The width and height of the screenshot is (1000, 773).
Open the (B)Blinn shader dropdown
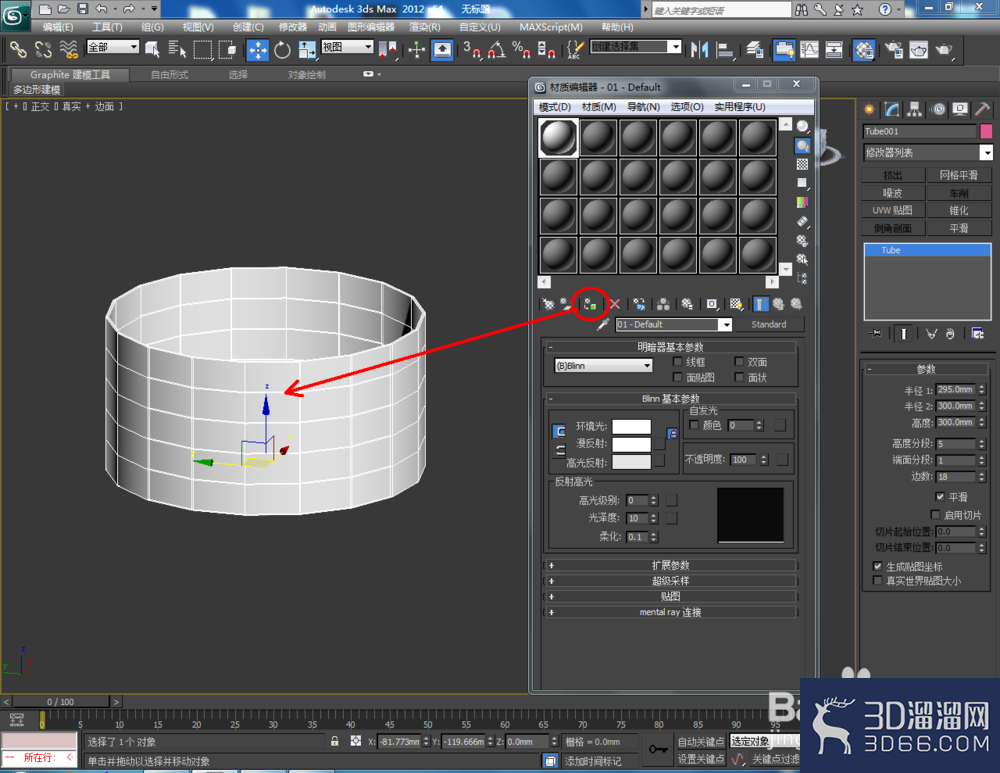pyautogui.click(x=603, y=366)
